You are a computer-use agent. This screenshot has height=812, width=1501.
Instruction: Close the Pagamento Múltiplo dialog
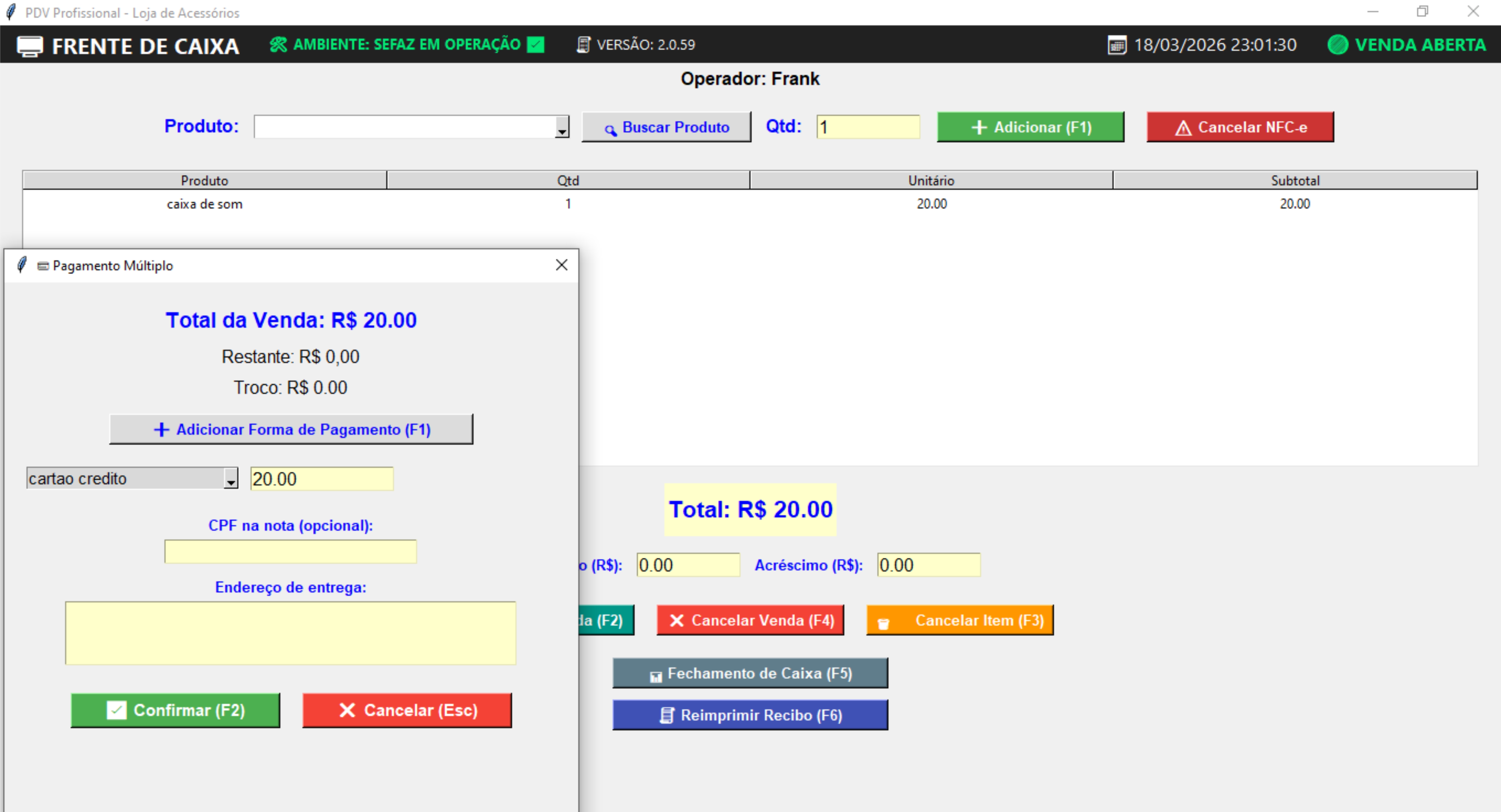561,266
